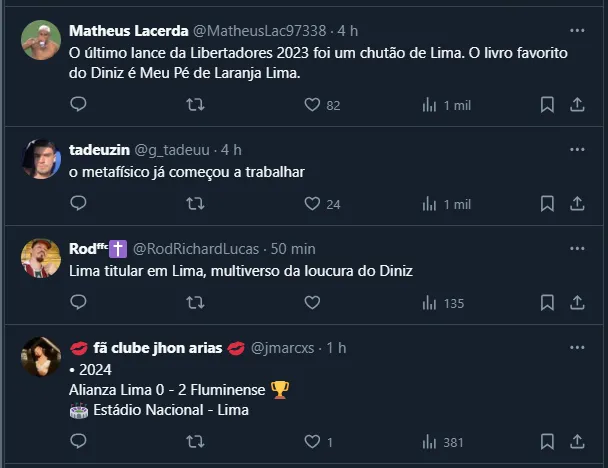Open the @RodRichardLucas profile link

coord(195,248)
